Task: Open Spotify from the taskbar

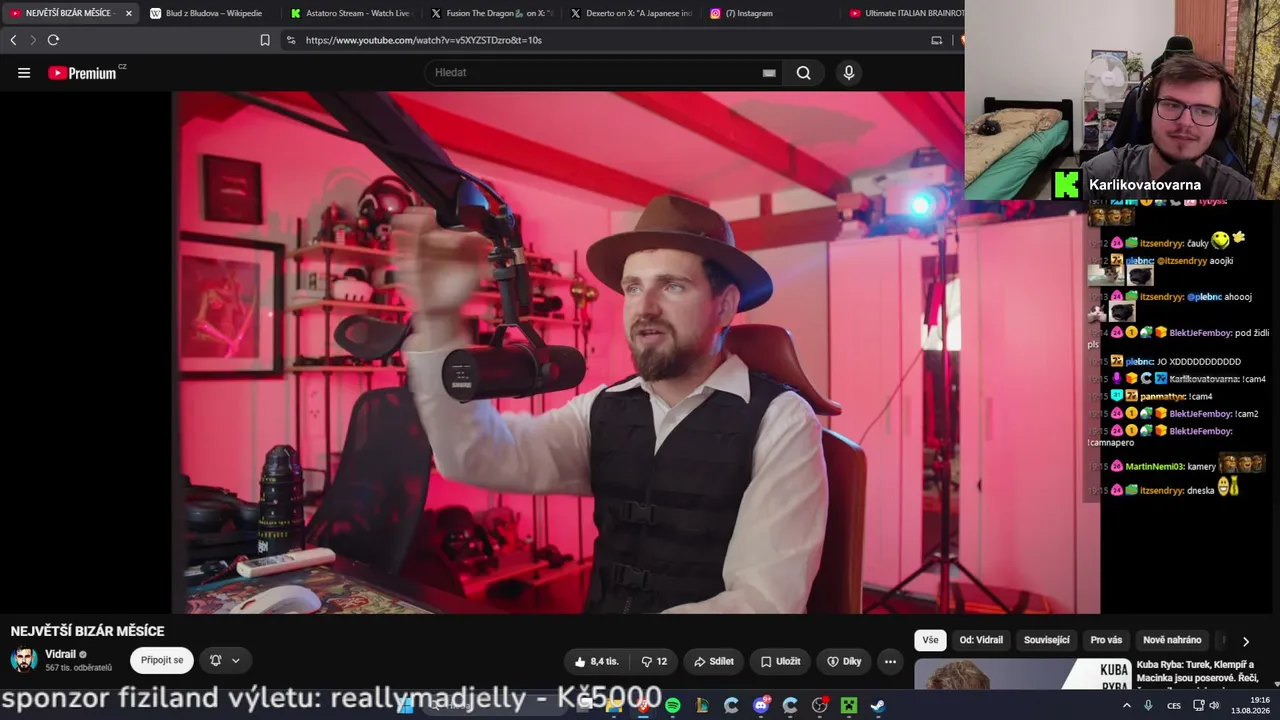Action: point(672,706)
